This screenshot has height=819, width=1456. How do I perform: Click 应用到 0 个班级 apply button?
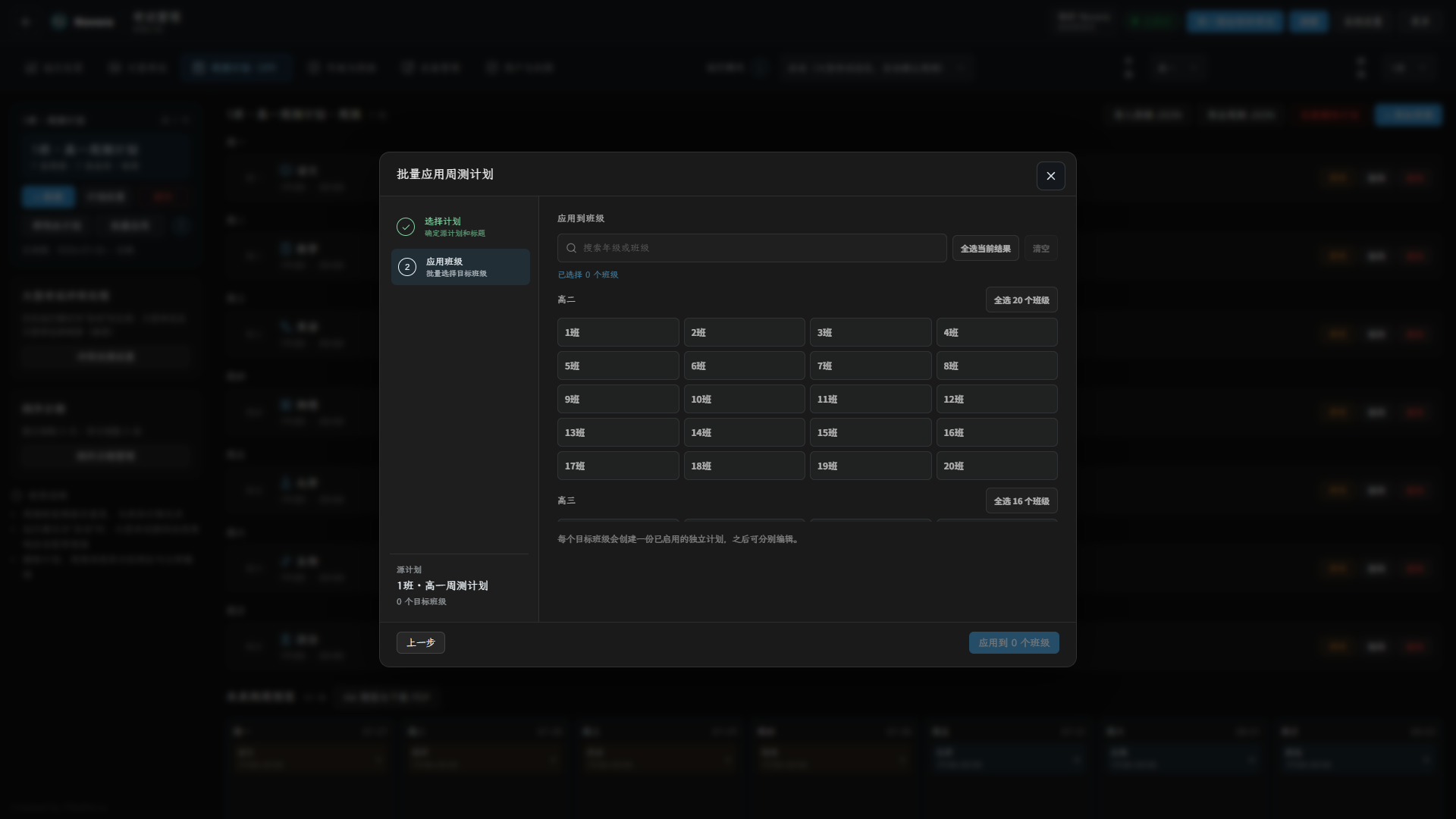click(x=1014, y=642)
